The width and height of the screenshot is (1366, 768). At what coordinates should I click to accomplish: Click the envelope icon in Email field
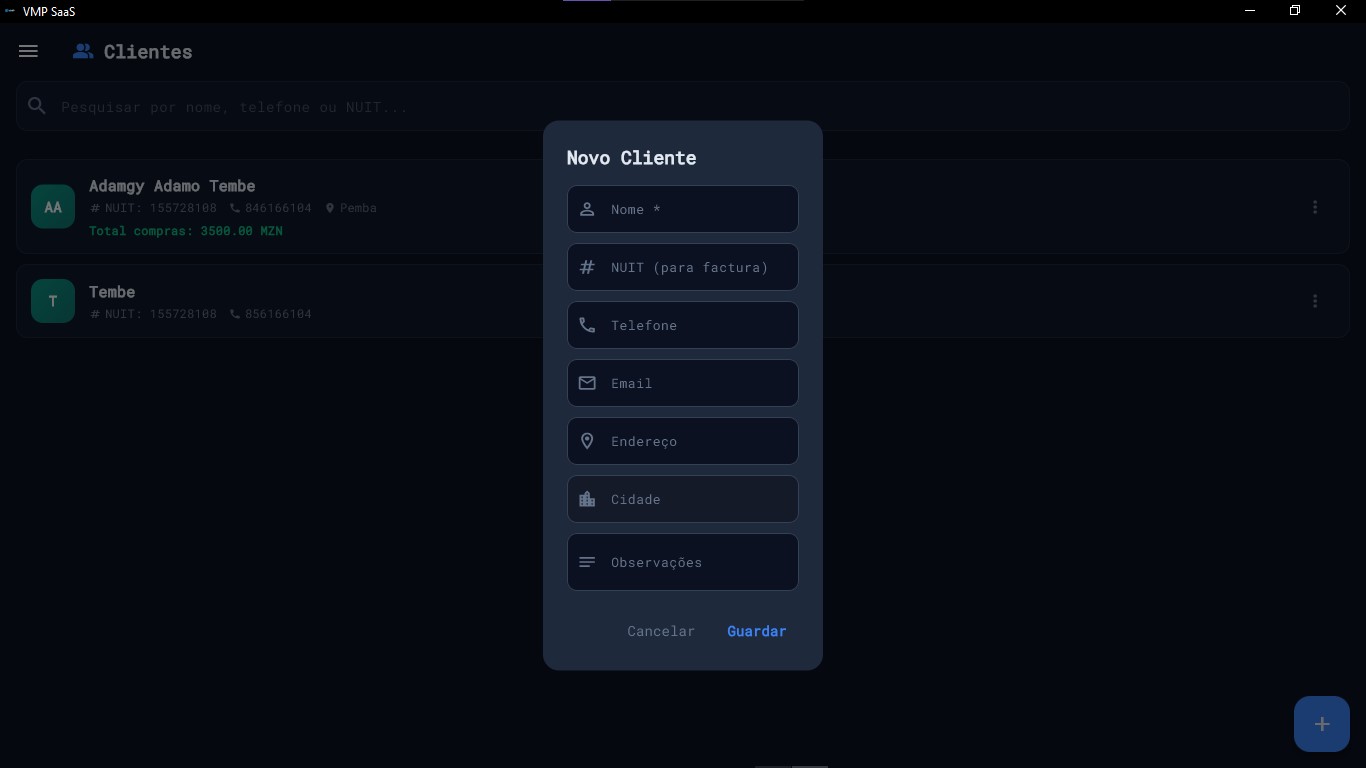click(x=587, y=383)
